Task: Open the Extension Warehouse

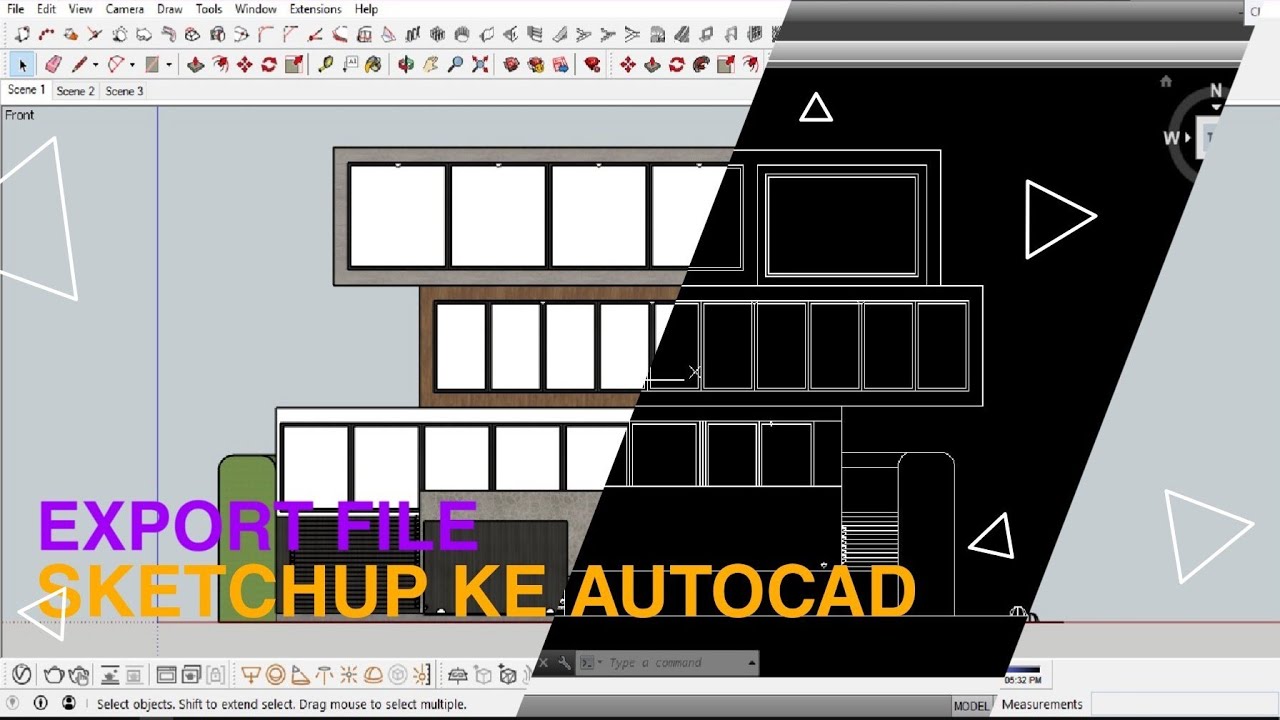Action: click(x=536, y=65)
